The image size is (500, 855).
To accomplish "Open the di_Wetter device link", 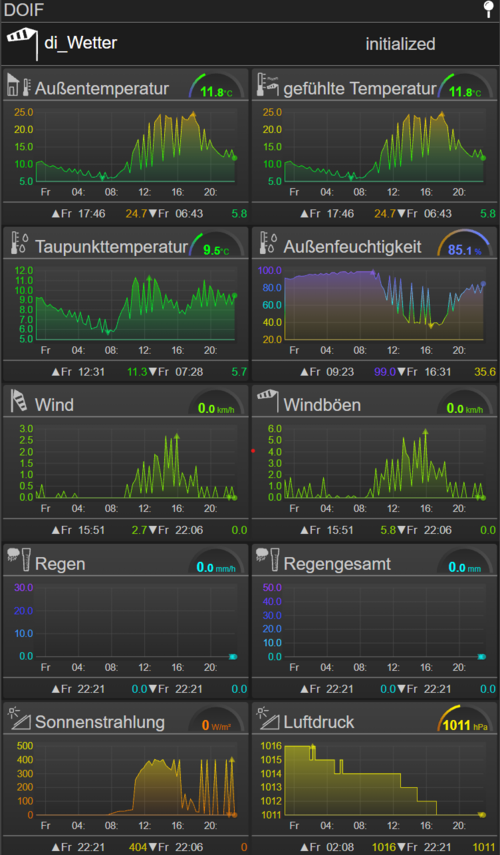I will (81, 43).
